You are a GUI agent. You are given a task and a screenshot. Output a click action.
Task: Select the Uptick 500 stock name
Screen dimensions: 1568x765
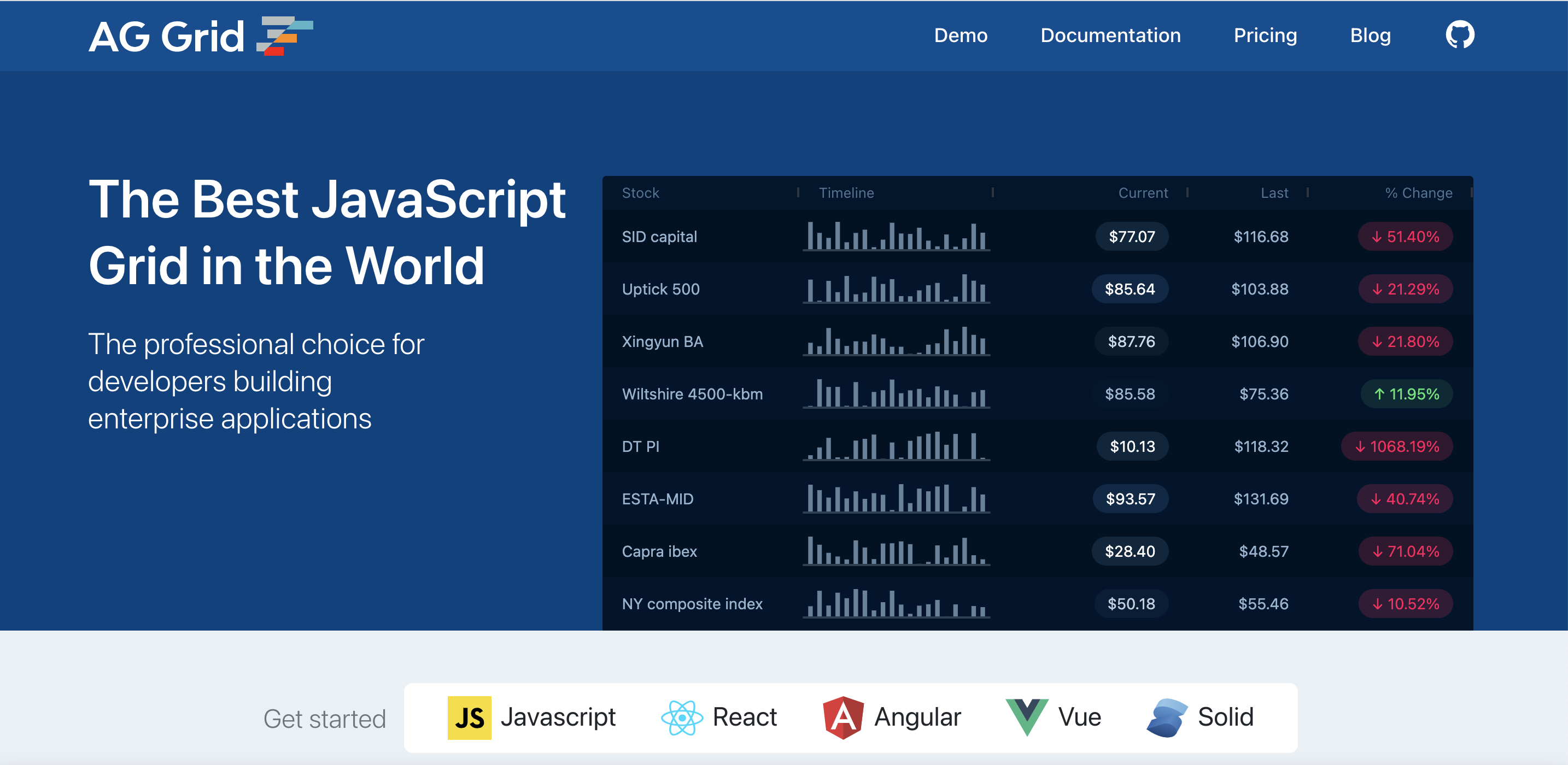(660, 289)
